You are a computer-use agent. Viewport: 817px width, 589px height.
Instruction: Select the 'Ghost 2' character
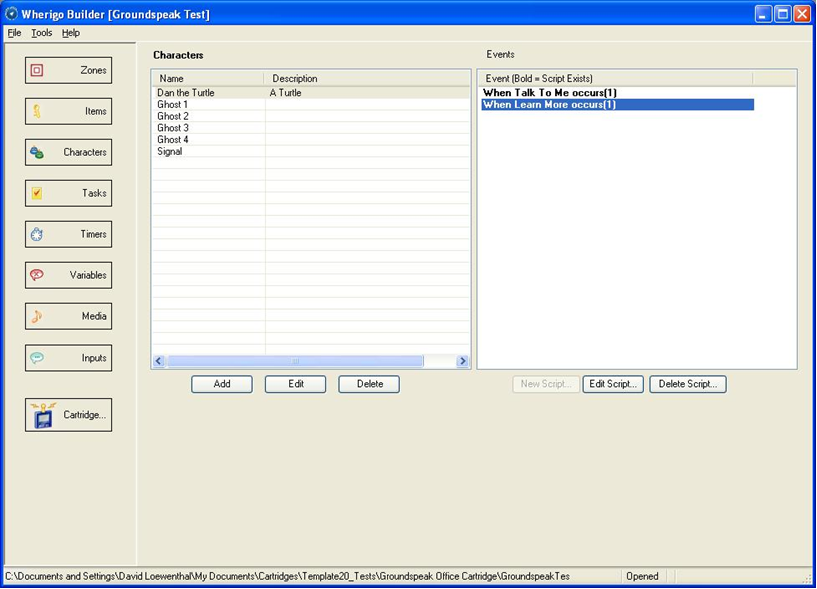pyautogui.click(x=311, y=116)
